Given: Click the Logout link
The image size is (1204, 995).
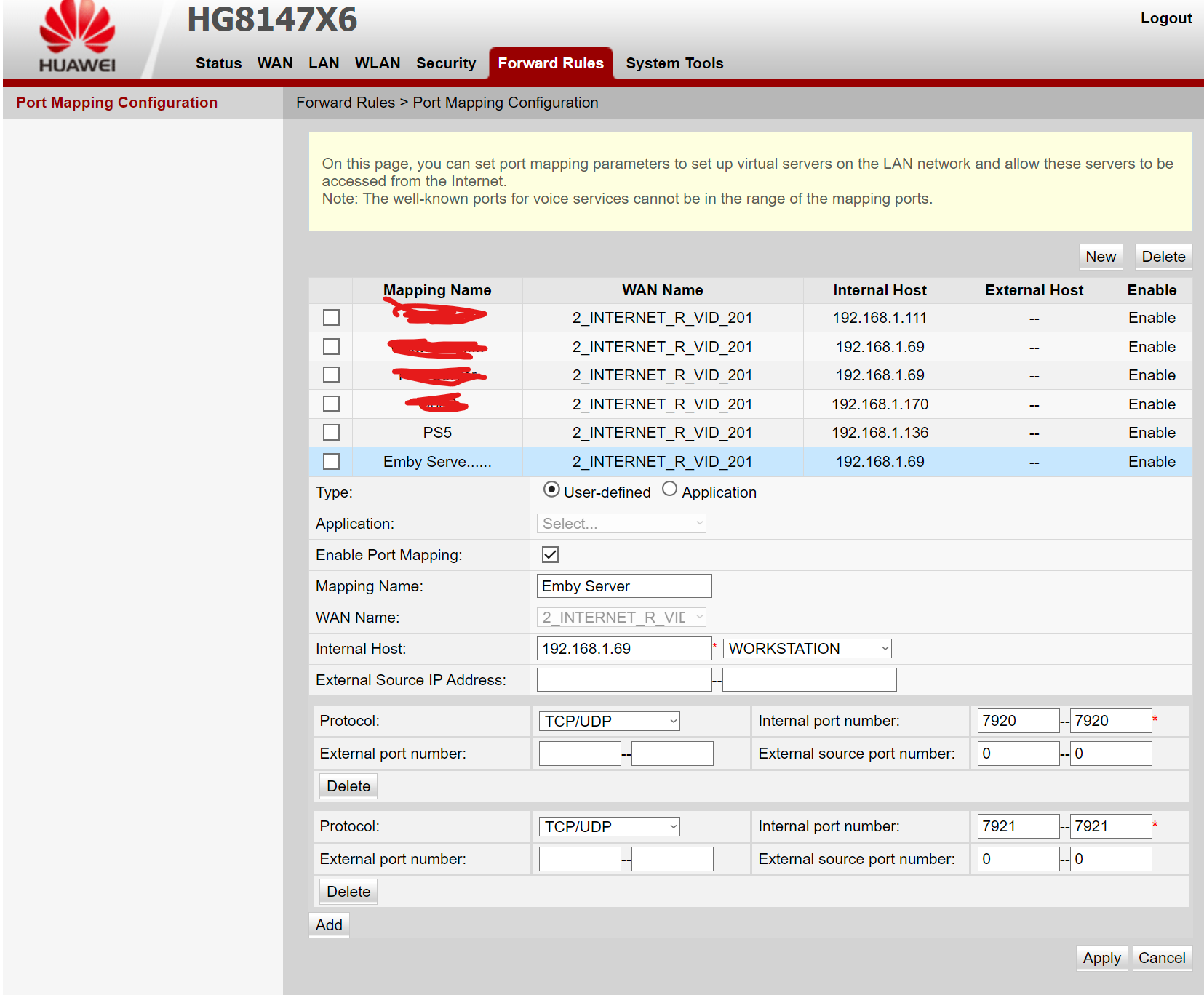Looking at the screenshot, I should [x=1166, y=18].
